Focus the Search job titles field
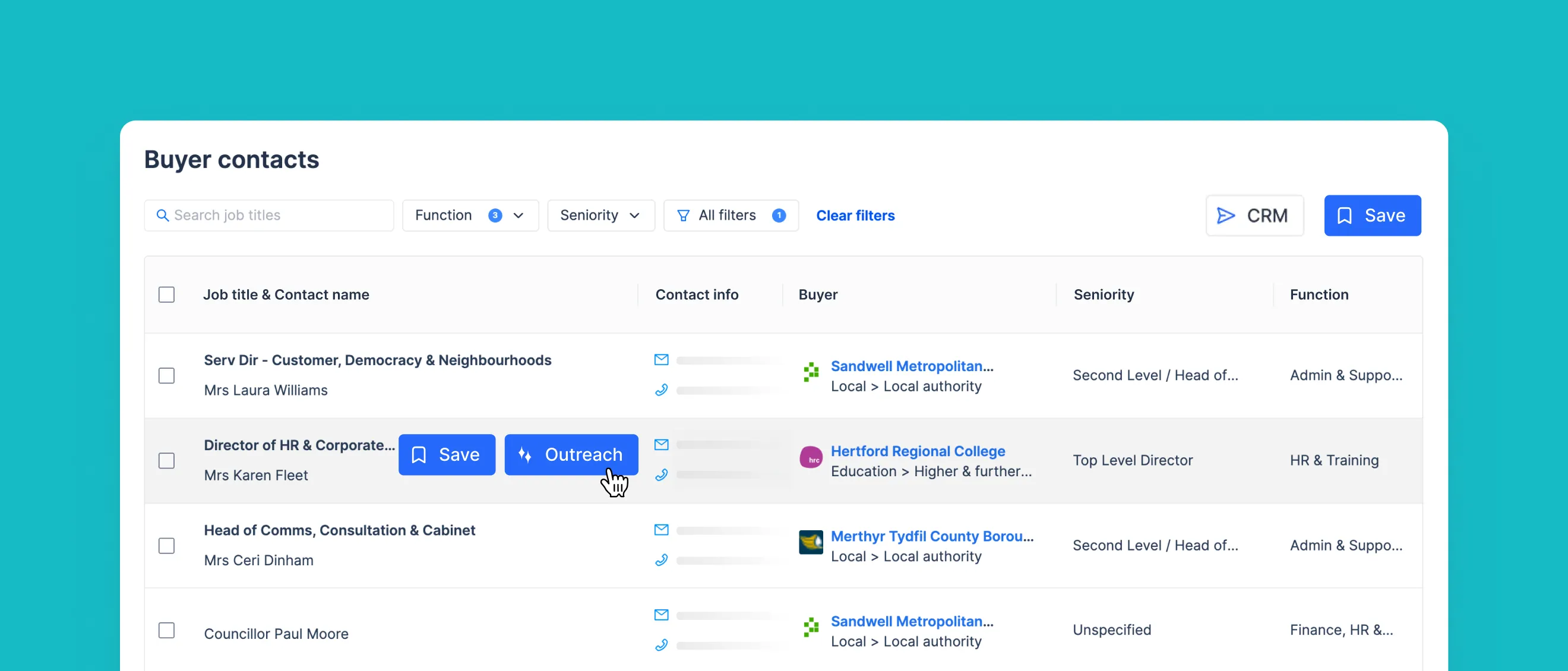This screenshot has width=1568, height=671. 268,216
